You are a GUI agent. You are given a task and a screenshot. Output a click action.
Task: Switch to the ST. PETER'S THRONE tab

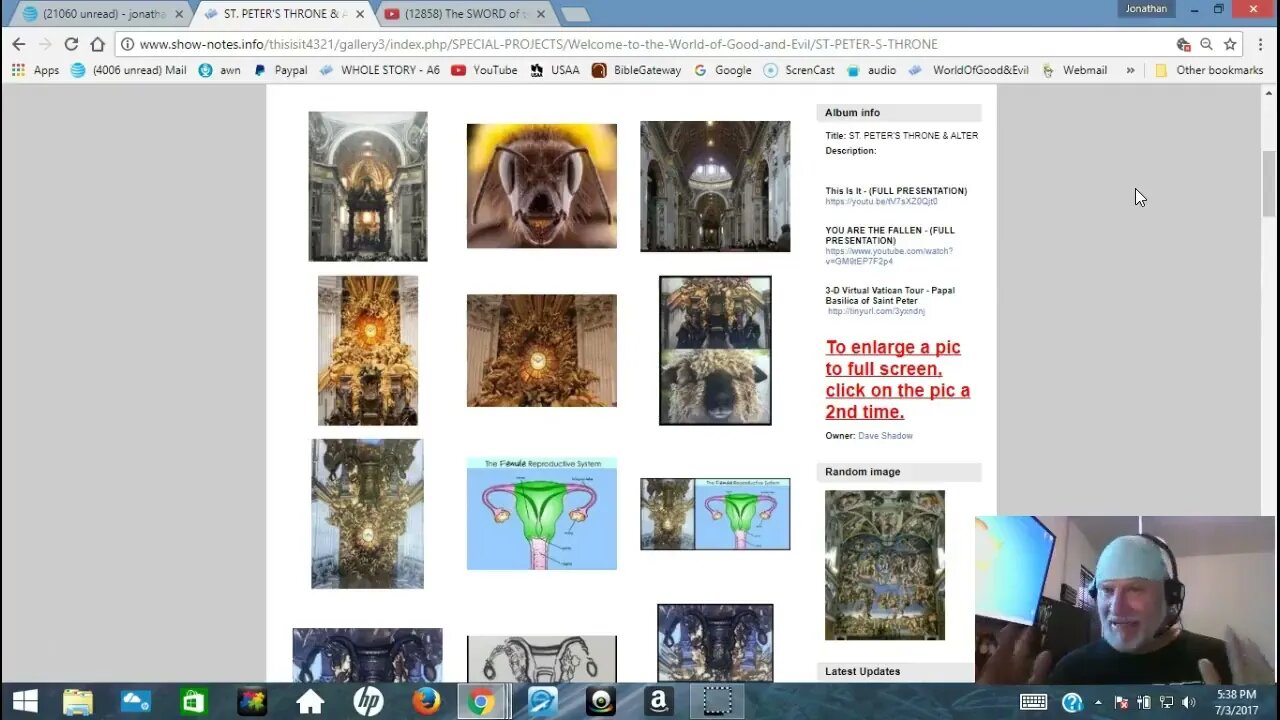pos(283,14)
